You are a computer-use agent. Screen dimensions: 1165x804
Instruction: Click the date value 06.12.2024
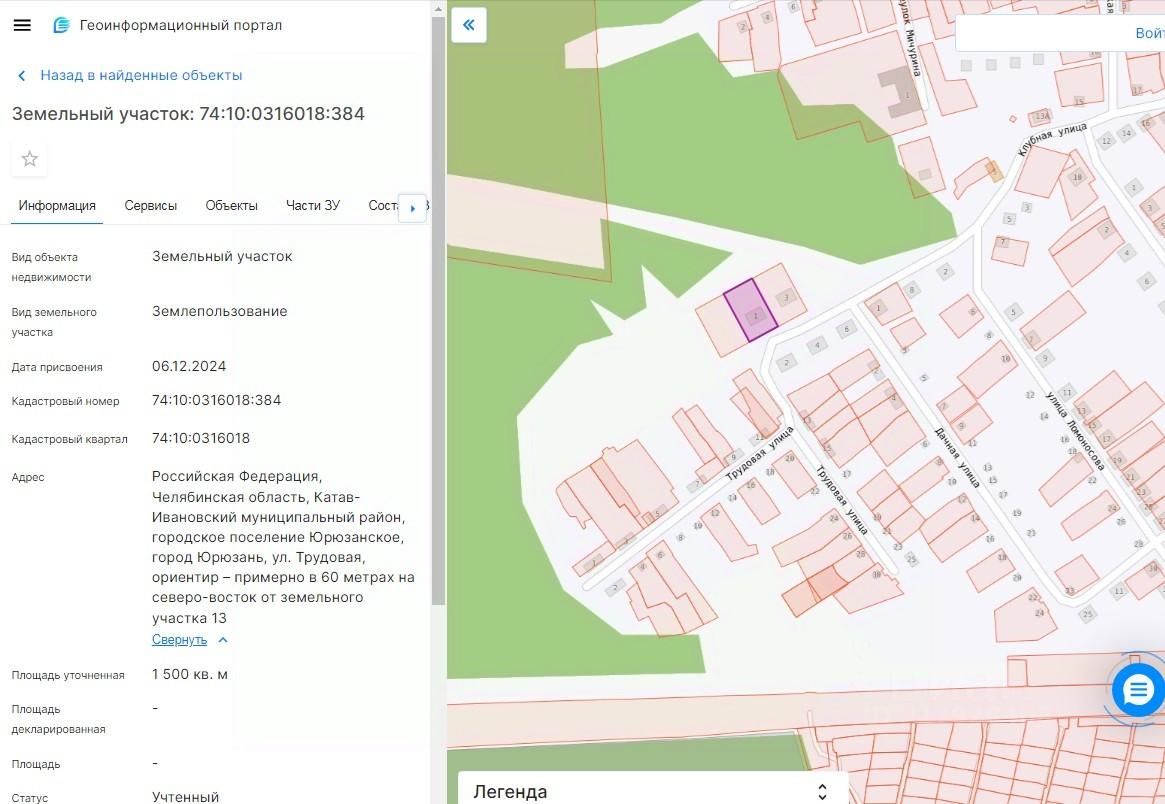[x=189, y=366]
